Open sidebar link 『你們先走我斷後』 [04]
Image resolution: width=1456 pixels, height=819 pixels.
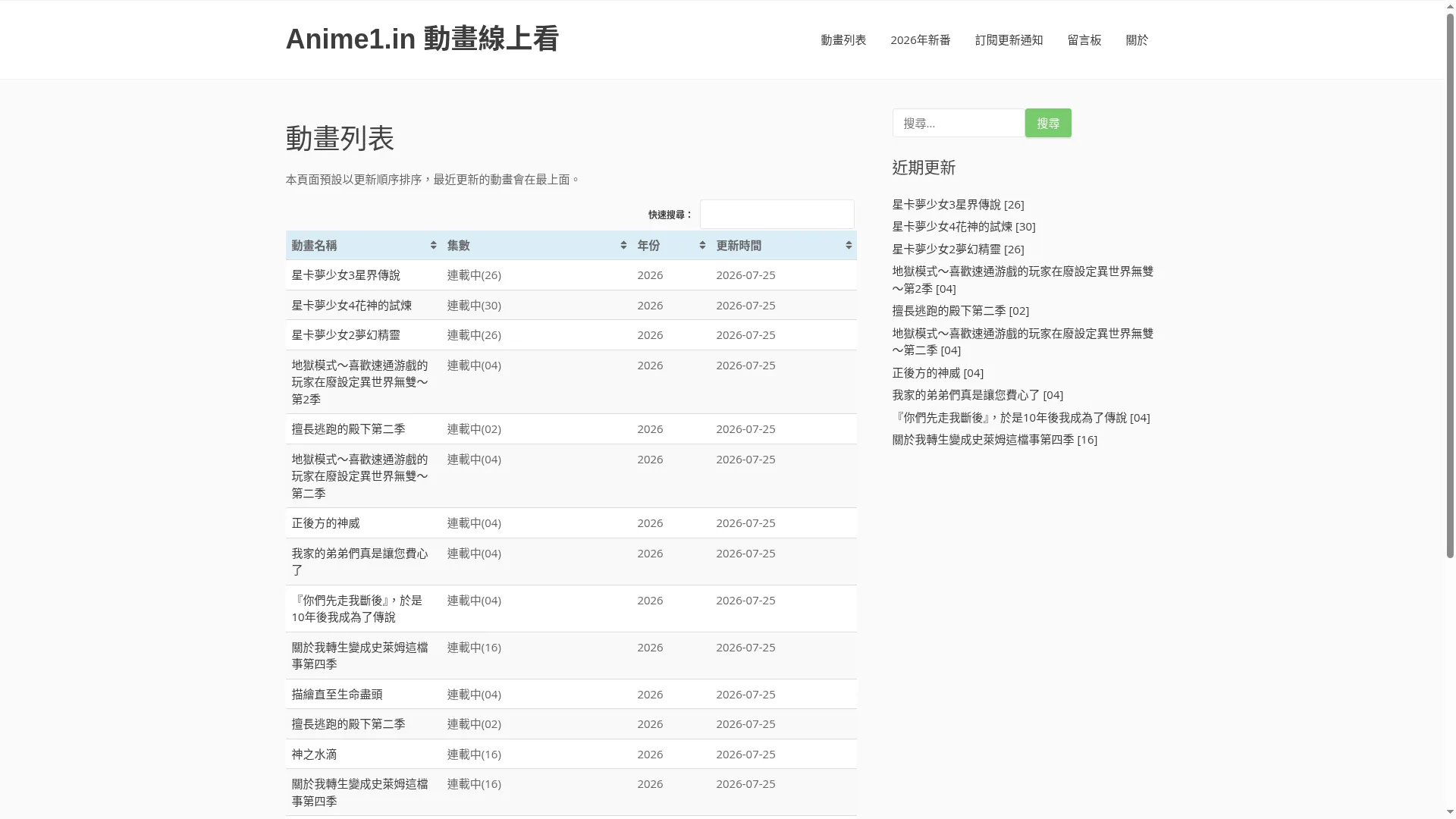click(1021, 418)
